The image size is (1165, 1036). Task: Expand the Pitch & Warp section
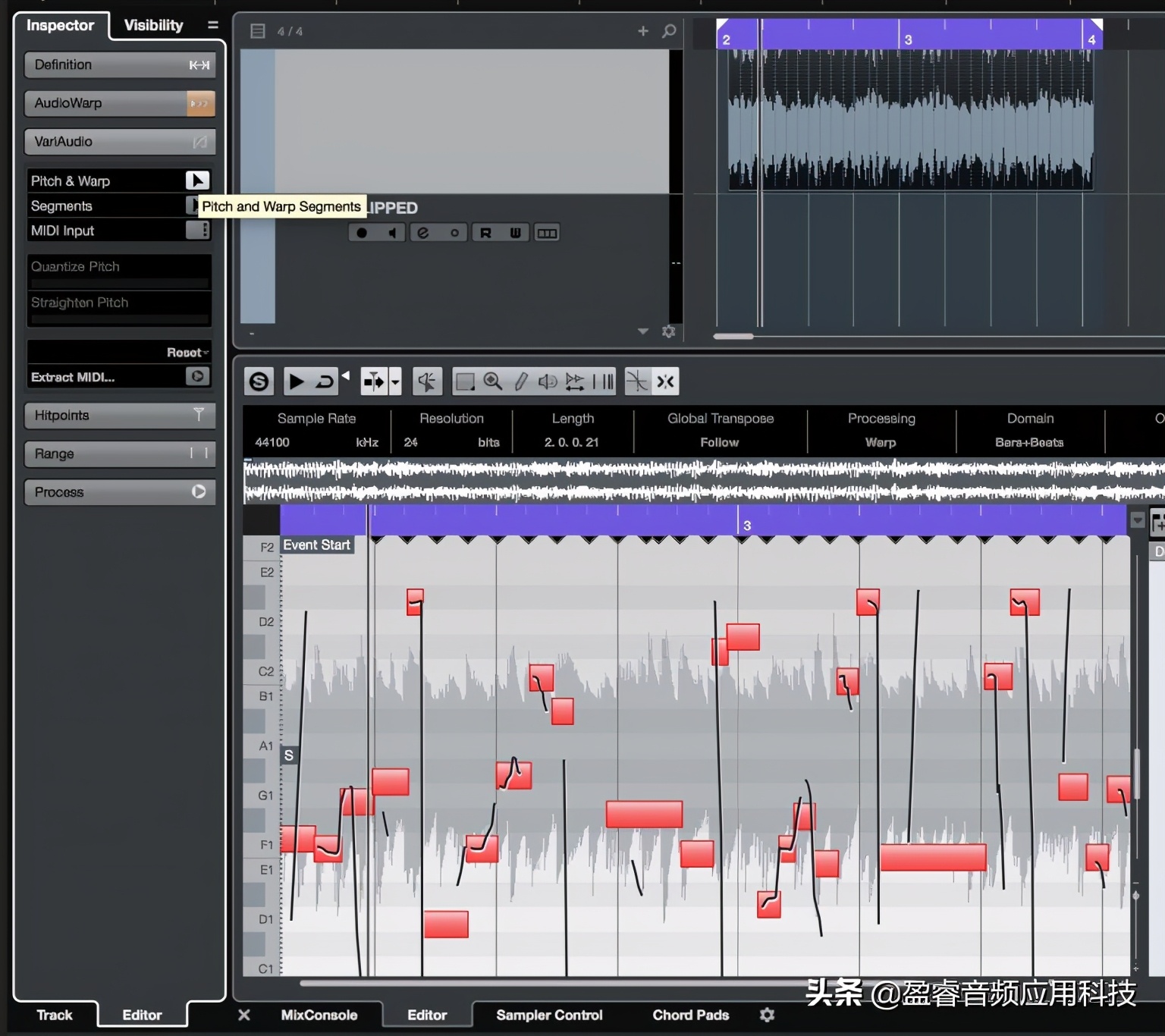coord(197,181)
